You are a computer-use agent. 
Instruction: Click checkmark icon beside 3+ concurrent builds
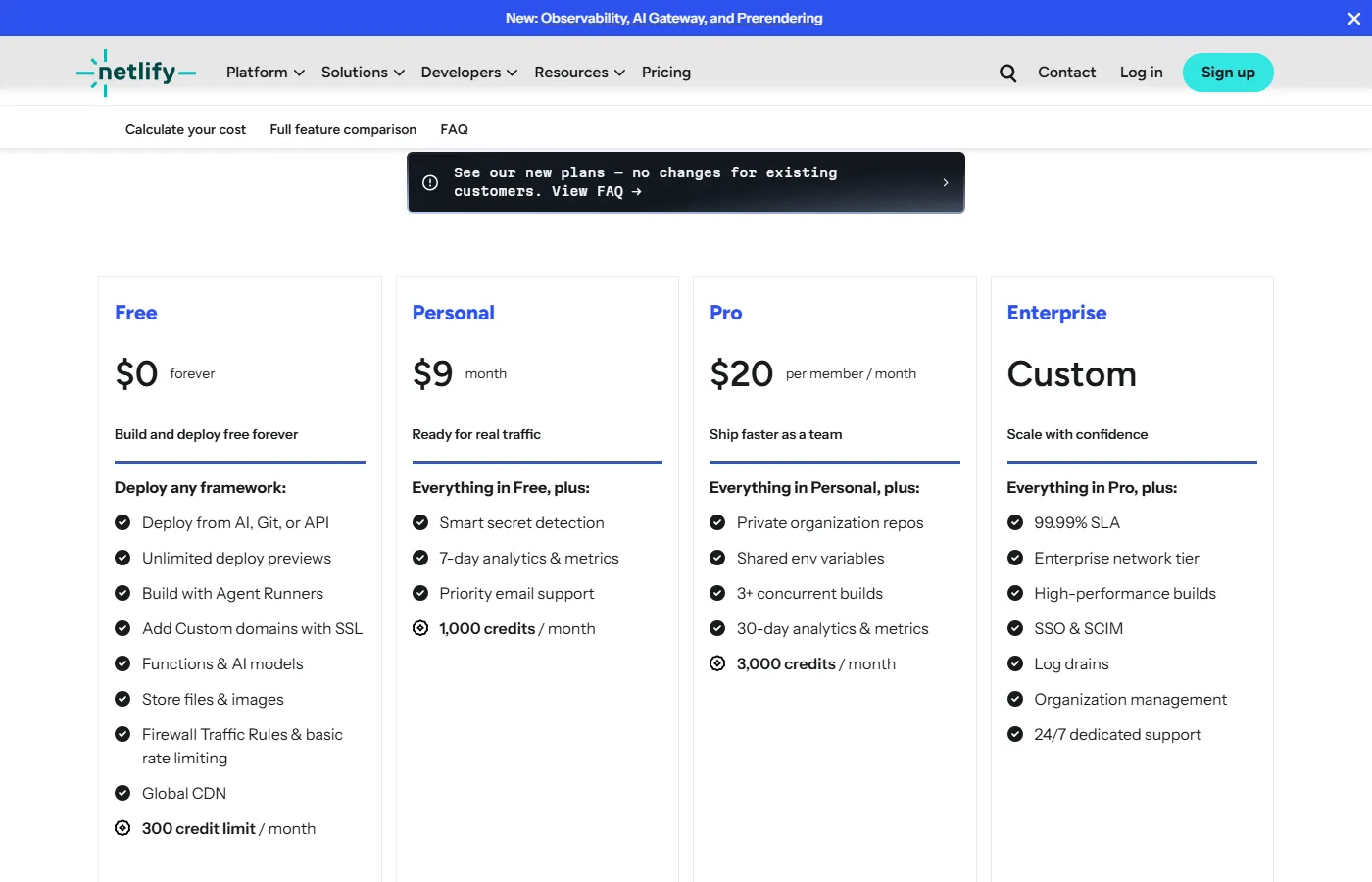click(717, 593)
